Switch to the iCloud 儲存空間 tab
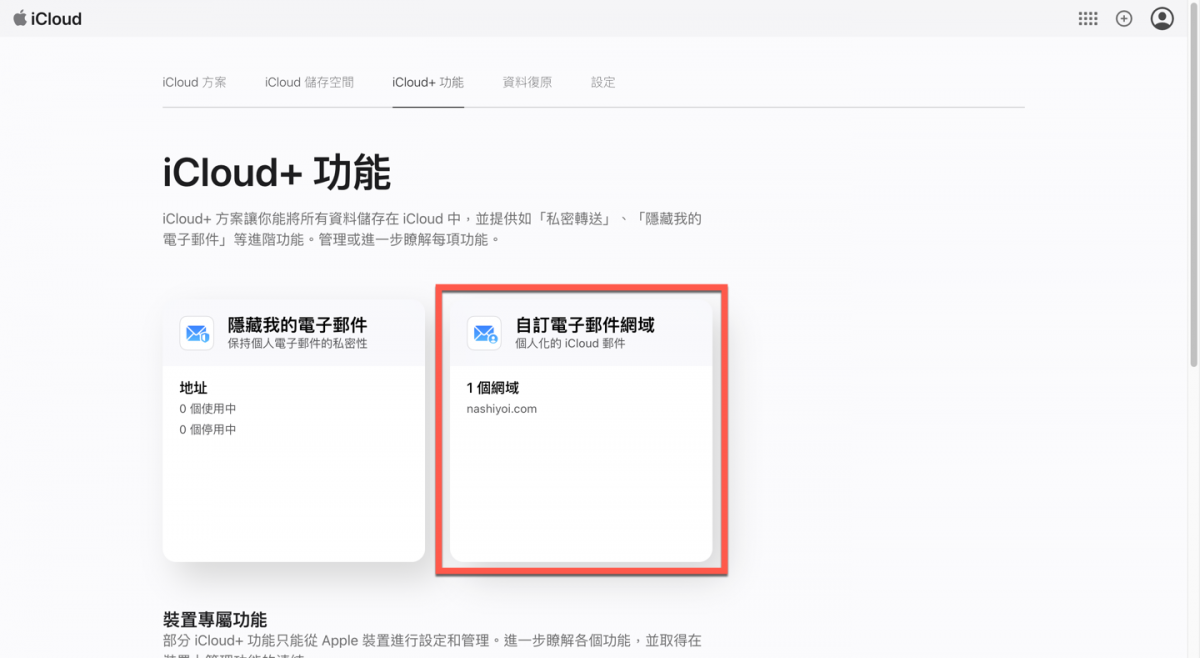The width and height of the screenshot is (1200, 658). point(309,82)
